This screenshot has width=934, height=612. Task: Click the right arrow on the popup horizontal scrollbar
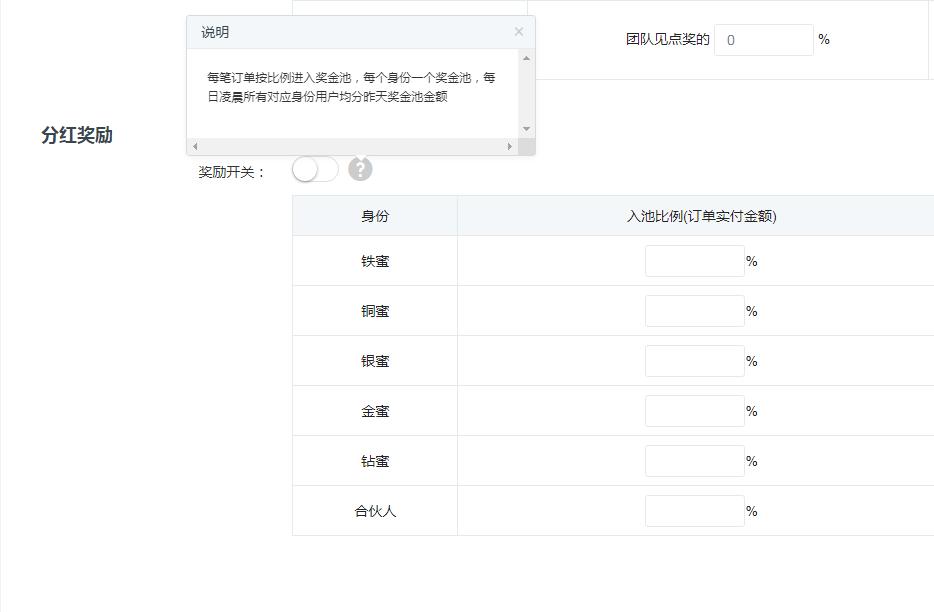click(x=511, y=146)
